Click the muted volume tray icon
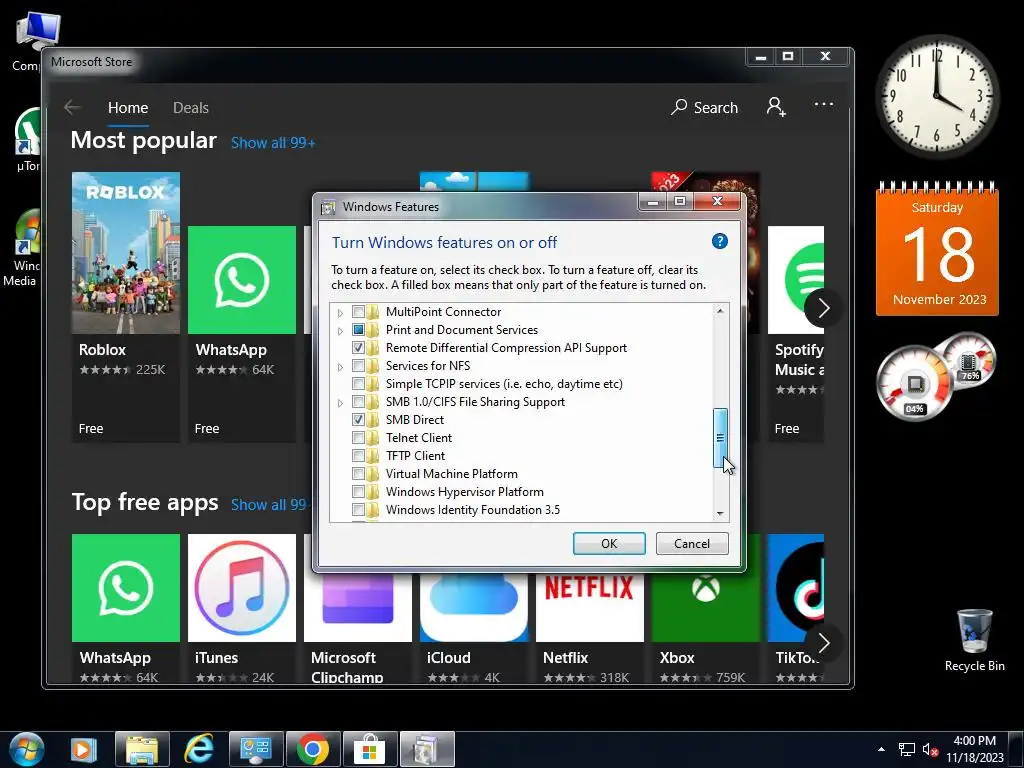 point(931,749)
